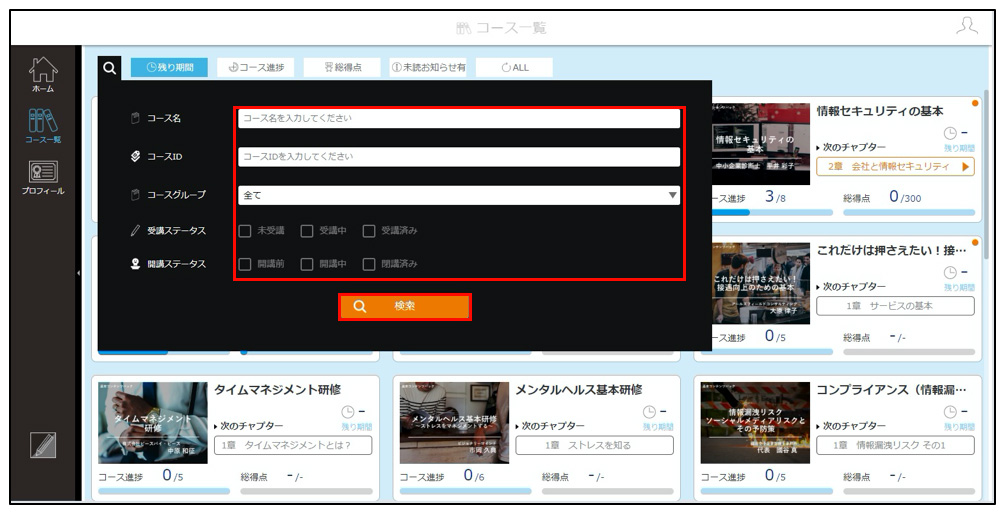The height and width of the screenshot is (515, 1005).
Task: Click the メンタルヘルス基本研修 course title
Action: click(x=579, y=389)
